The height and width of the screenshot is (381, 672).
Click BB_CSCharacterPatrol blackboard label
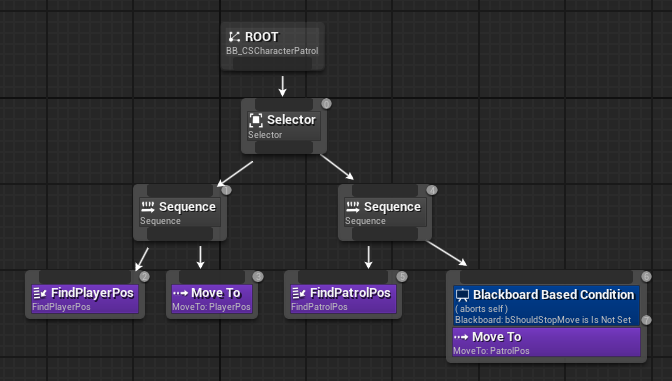[272, 51]
